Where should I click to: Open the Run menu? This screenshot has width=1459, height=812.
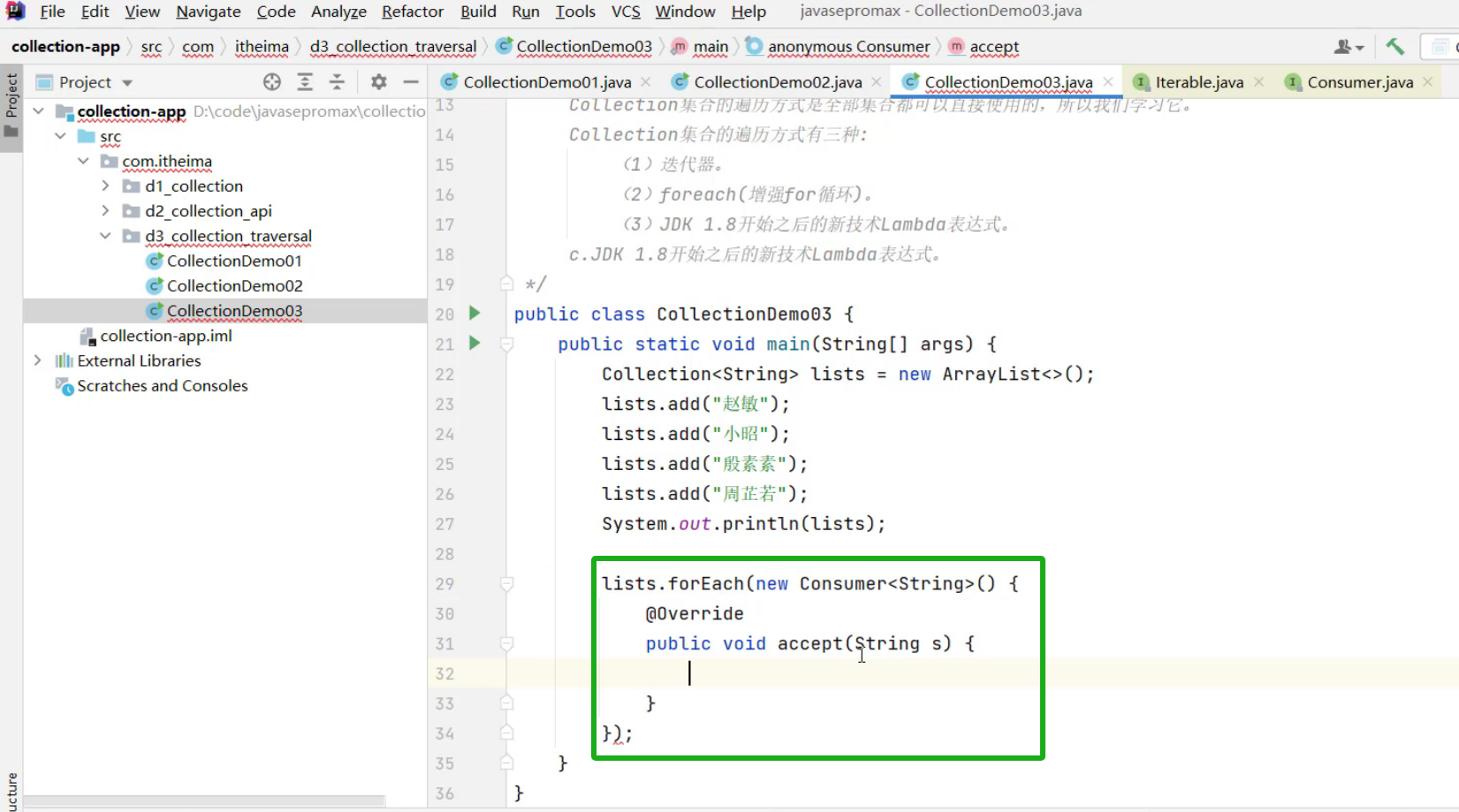point(526,11)
